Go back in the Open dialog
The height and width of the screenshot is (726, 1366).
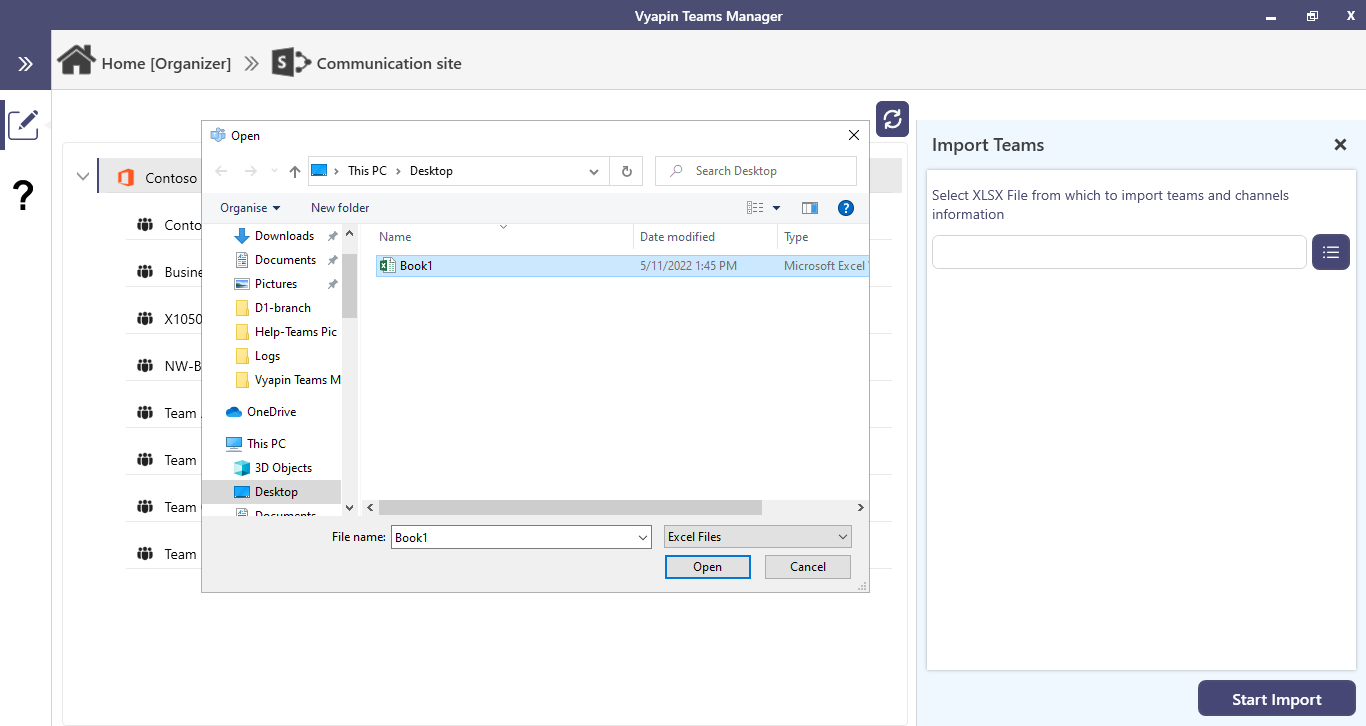[x=222, y=171]
